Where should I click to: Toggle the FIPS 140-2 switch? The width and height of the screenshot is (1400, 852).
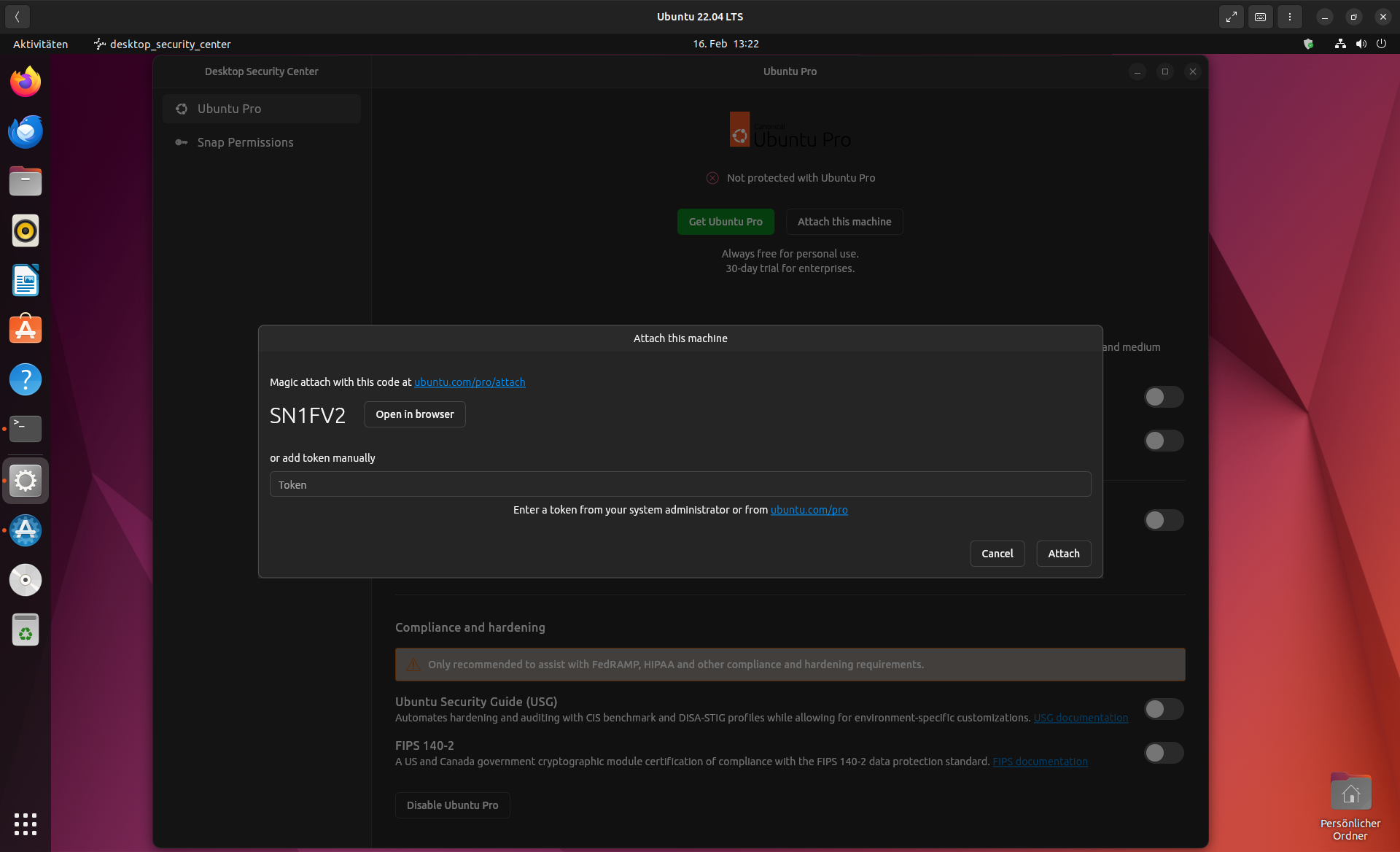[x=1163, y=753]
